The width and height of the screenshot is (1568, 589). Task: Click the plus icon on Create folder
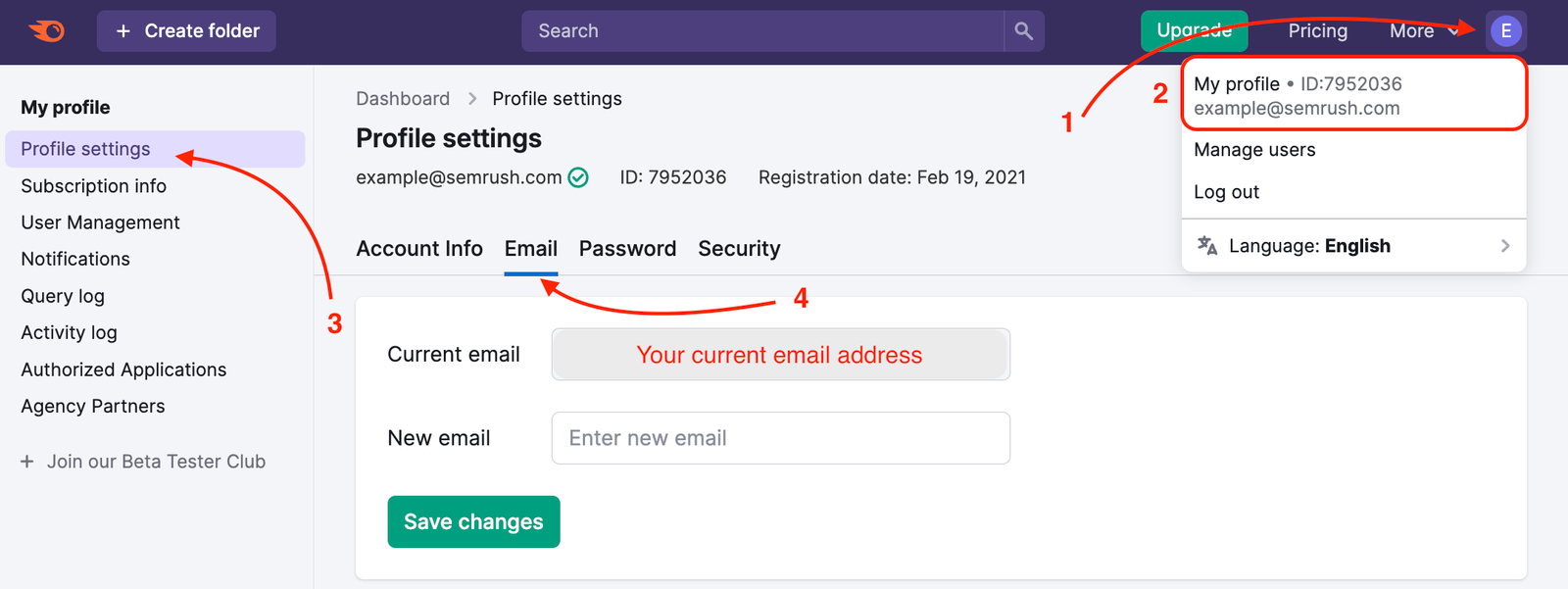124,30
